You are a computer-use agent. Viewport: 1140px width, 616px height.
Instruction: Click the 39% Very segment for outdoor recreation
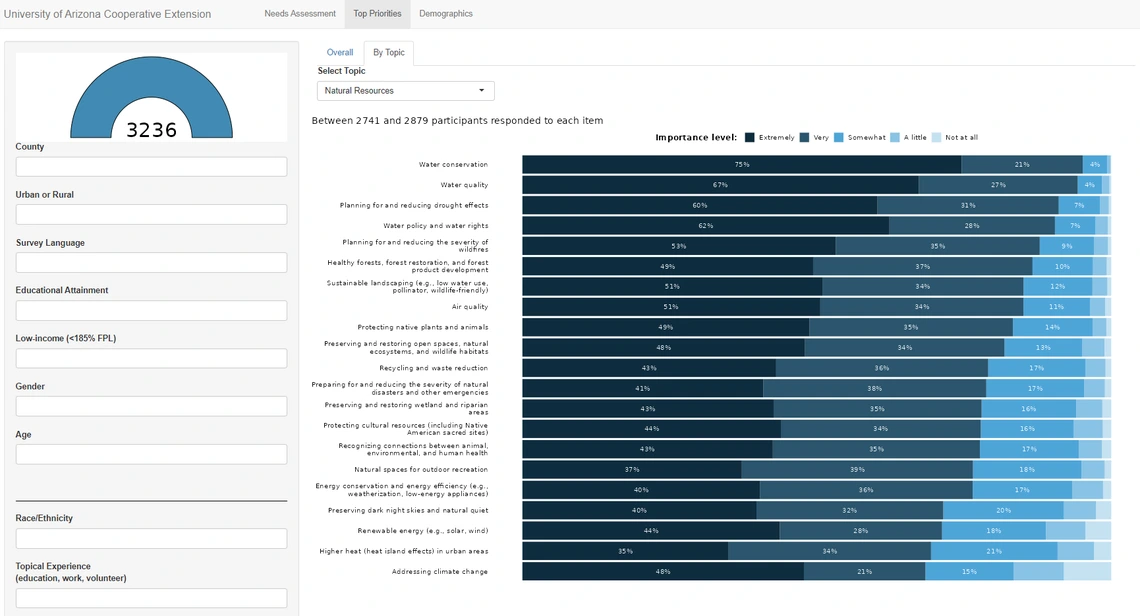pos(857,470)
